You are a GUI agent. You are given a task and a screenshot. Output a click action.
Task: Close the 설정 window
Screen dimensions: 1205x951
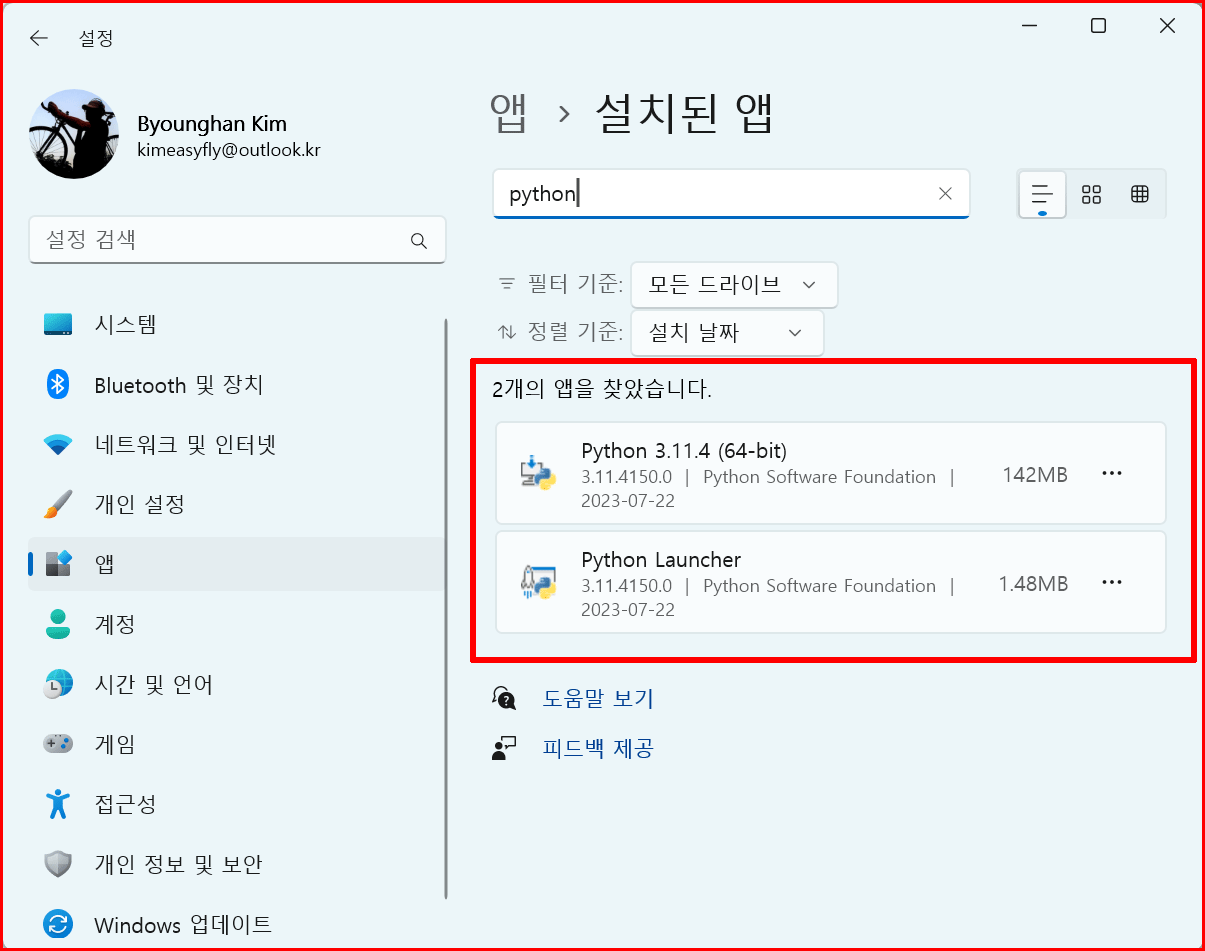(x=1167, y=27)
